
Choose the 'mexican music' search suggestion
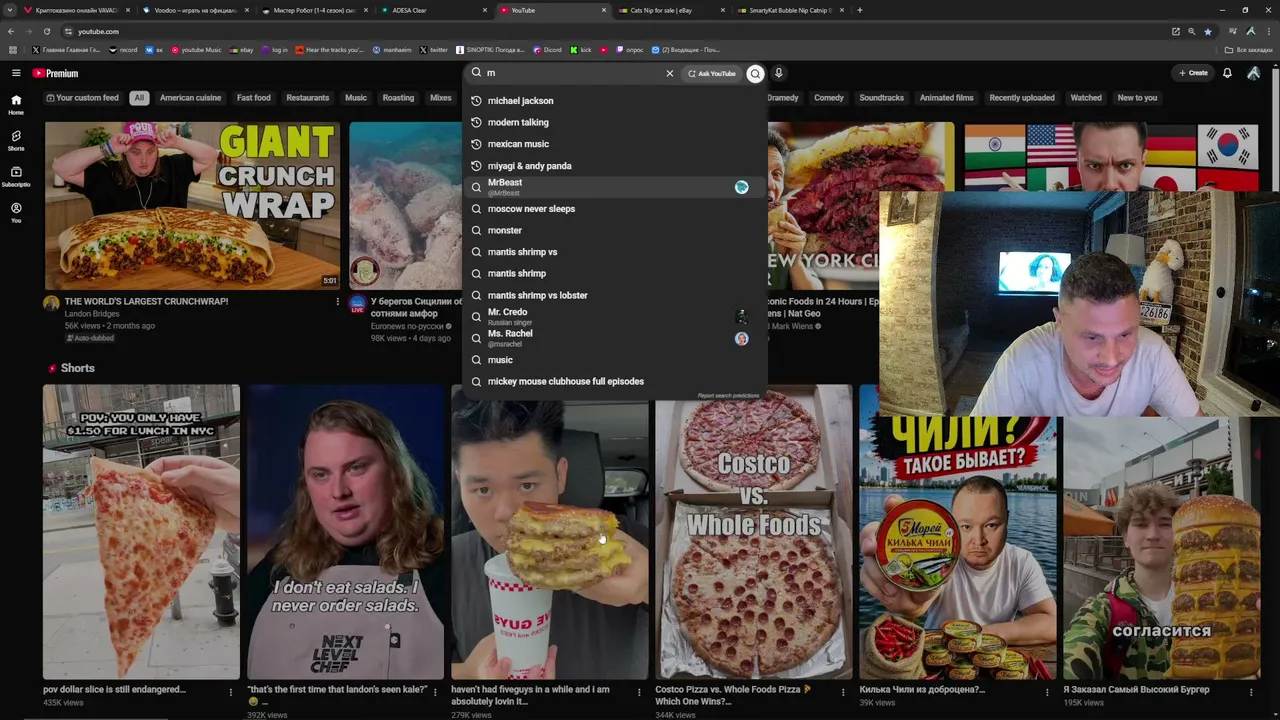[615, 144]
